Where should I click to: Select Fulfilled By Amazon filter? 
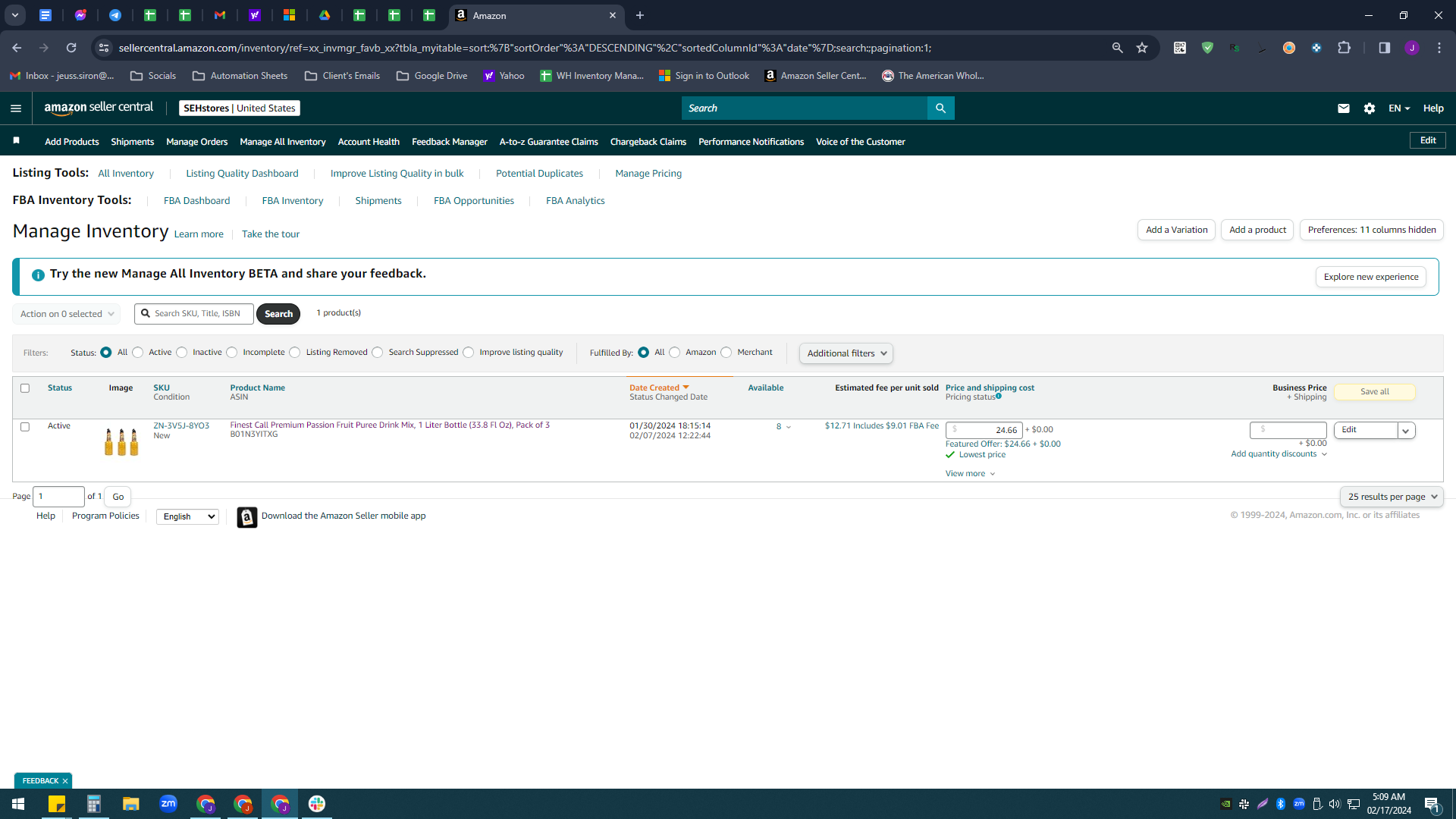click(x=675, y=353)
